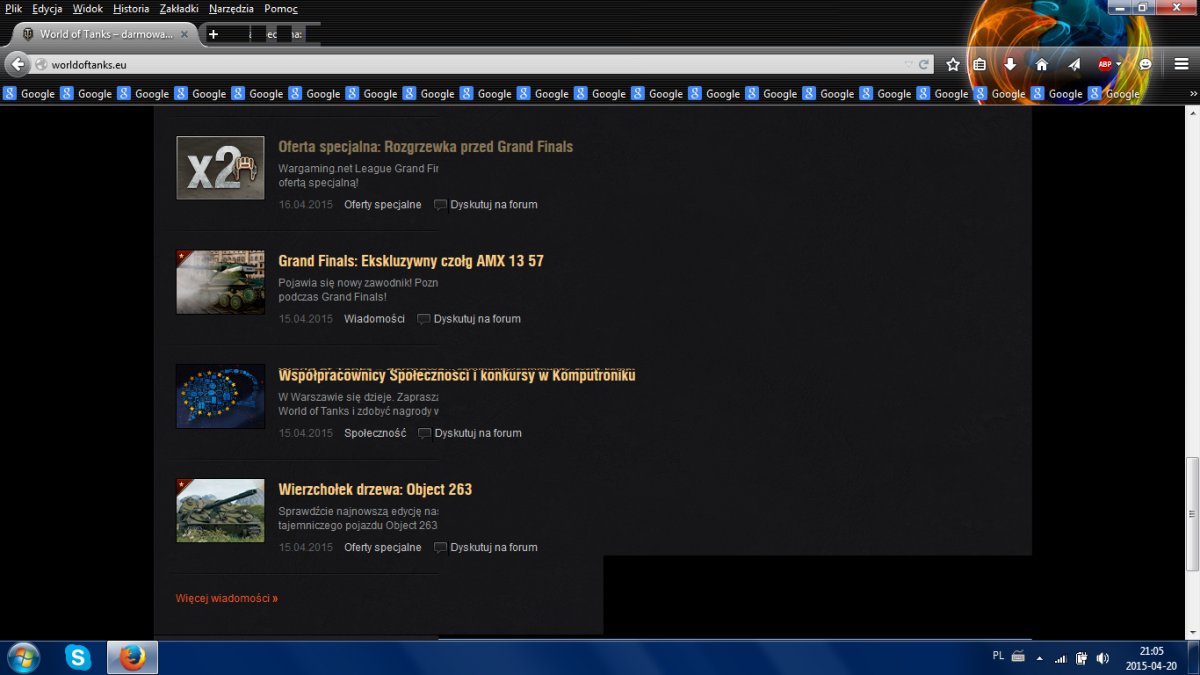Click the Adblock Plus ABP icon
Screen dimensions: 1200x675
click(1105, 64)
